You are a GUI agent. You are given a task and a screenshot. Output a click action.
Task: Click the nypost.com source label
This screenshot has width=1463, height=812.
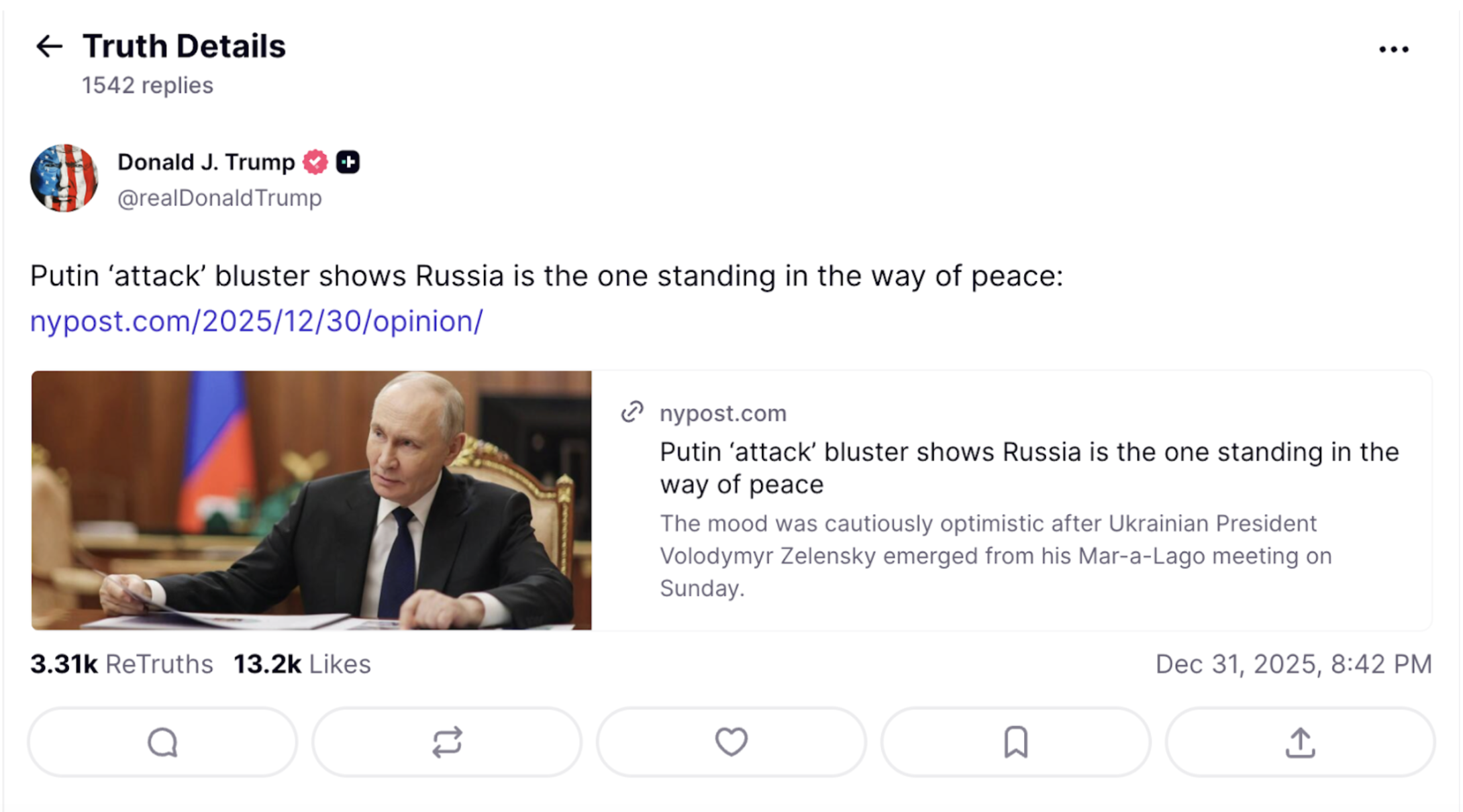pyautogui.click(x=723, y=413)
